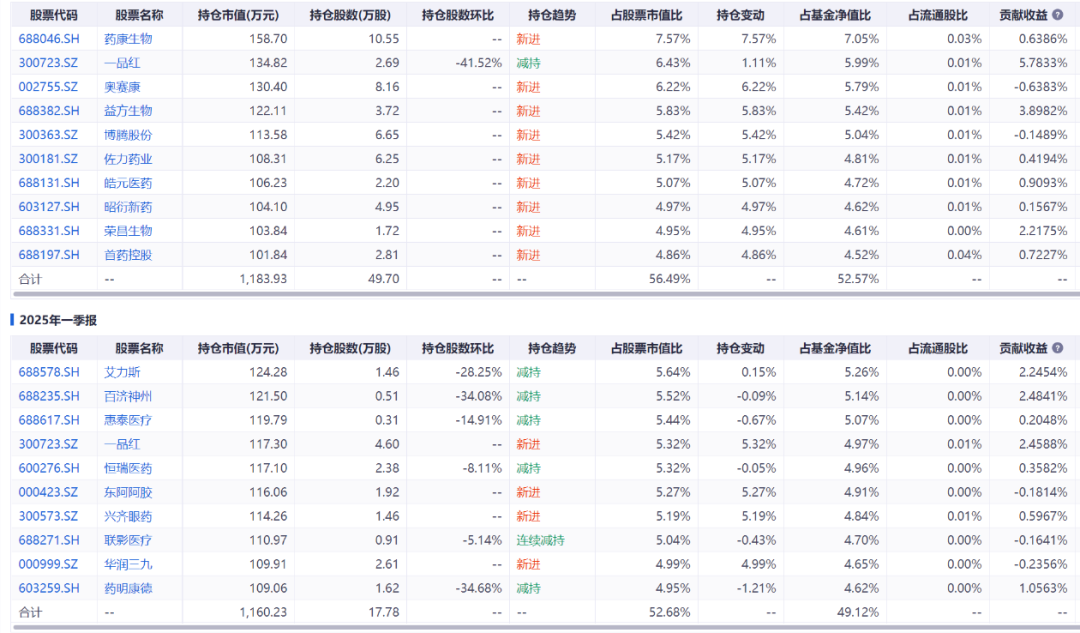Click 5.7833% contribution in top 一品红 row
Screen dimensions: 1080x633
pyautogui.click(x=1043, y=63)
